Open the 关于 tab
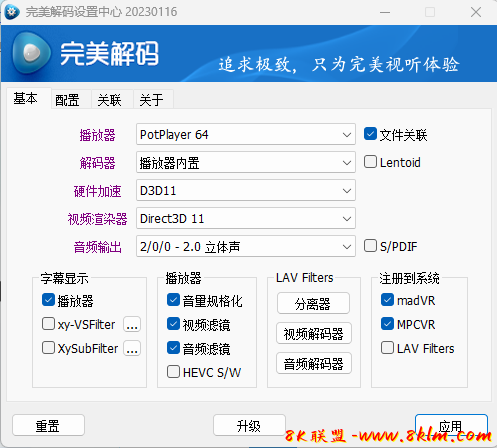The image size is (497, 448). click(x=152, y=100)
